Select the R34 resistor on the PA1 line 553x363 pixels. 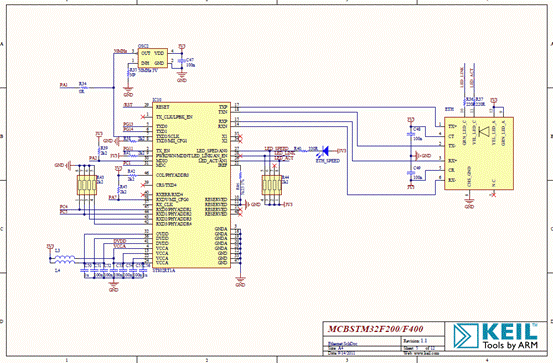pyautogui.click(x=83, y=87)
